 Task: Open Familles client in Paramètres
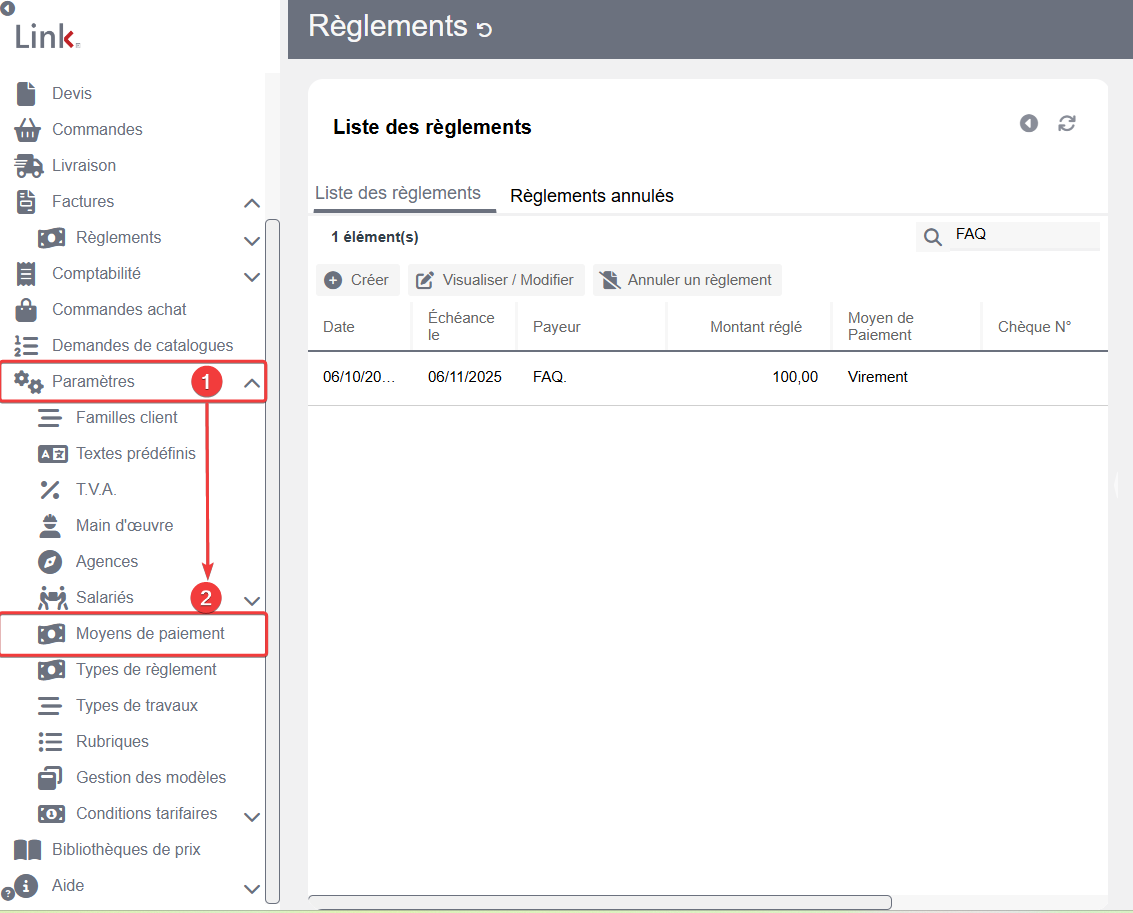coord(126,417)
